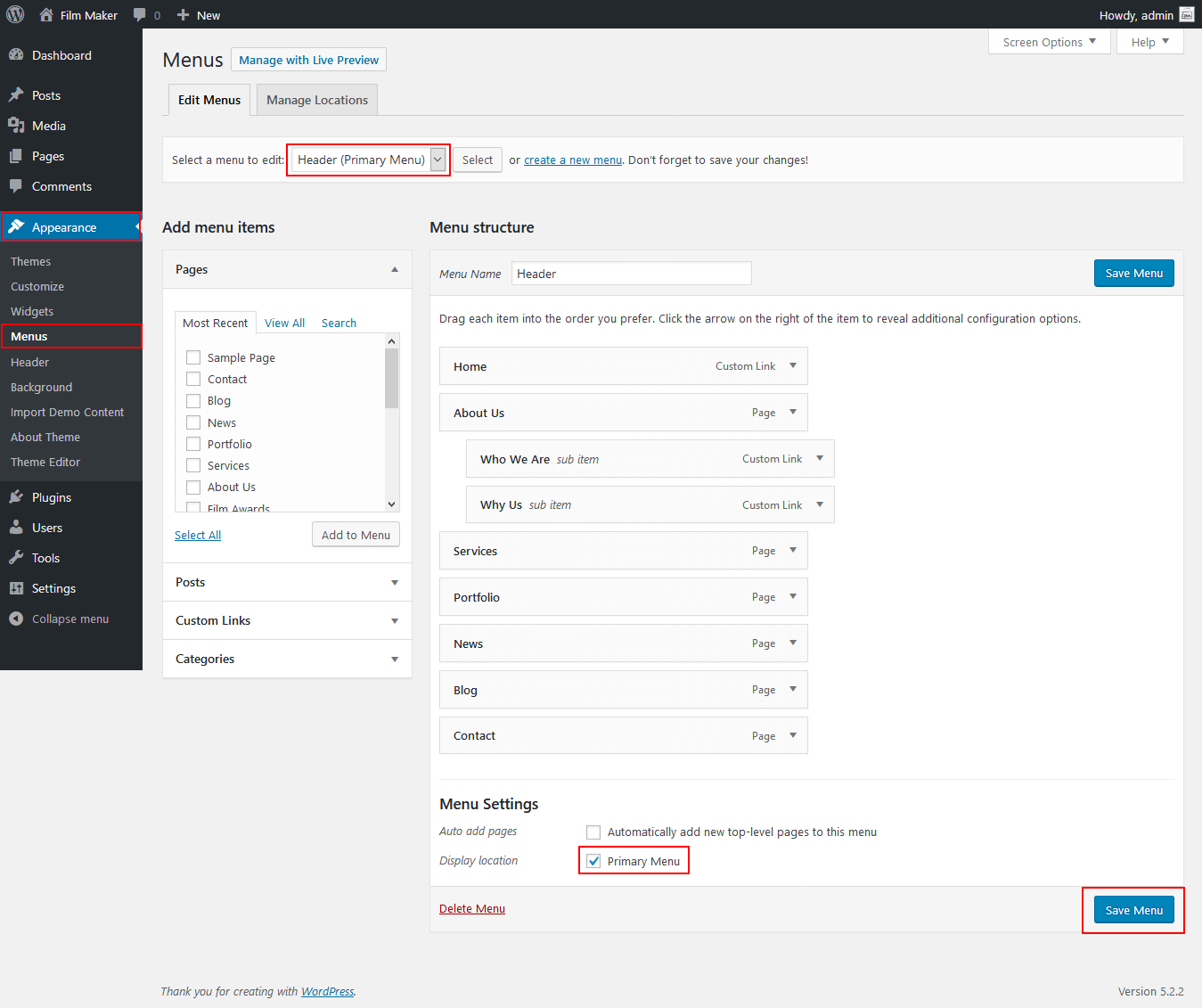Expand the Who We Are sub item
Screen dimensions: 1202x1008
(820, 458)
